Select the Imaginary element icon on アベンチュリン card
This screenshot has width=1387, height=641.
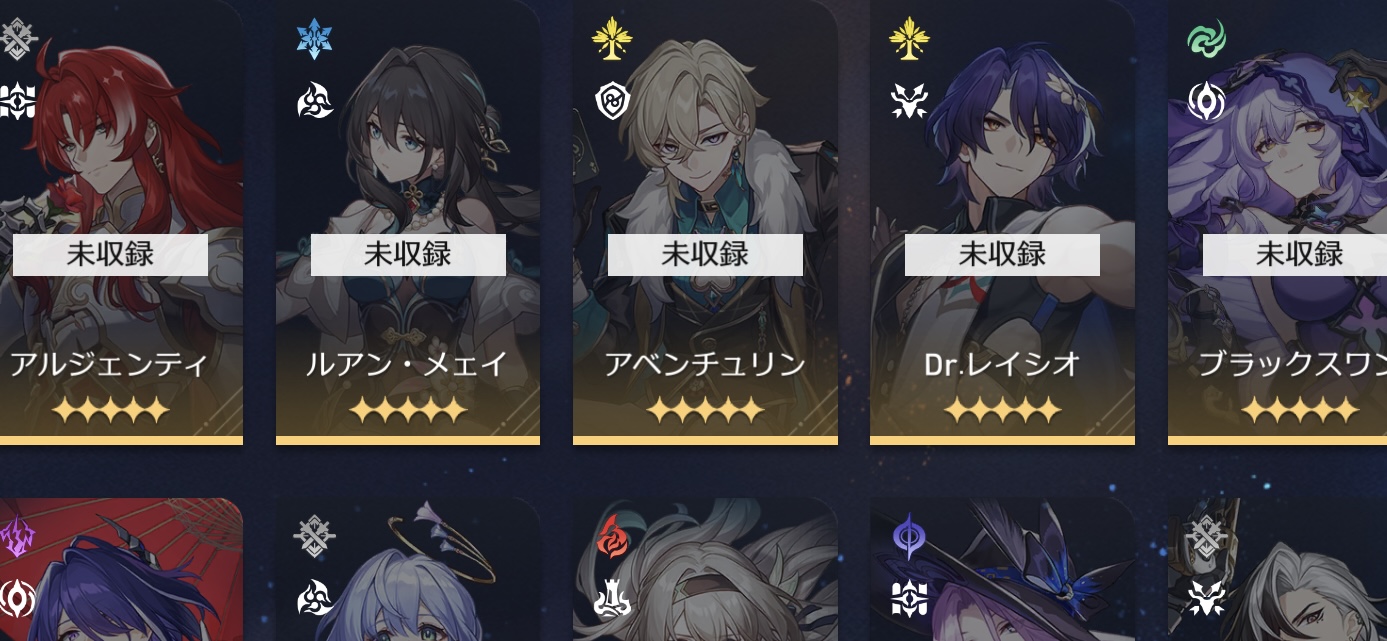coord(612,39)
